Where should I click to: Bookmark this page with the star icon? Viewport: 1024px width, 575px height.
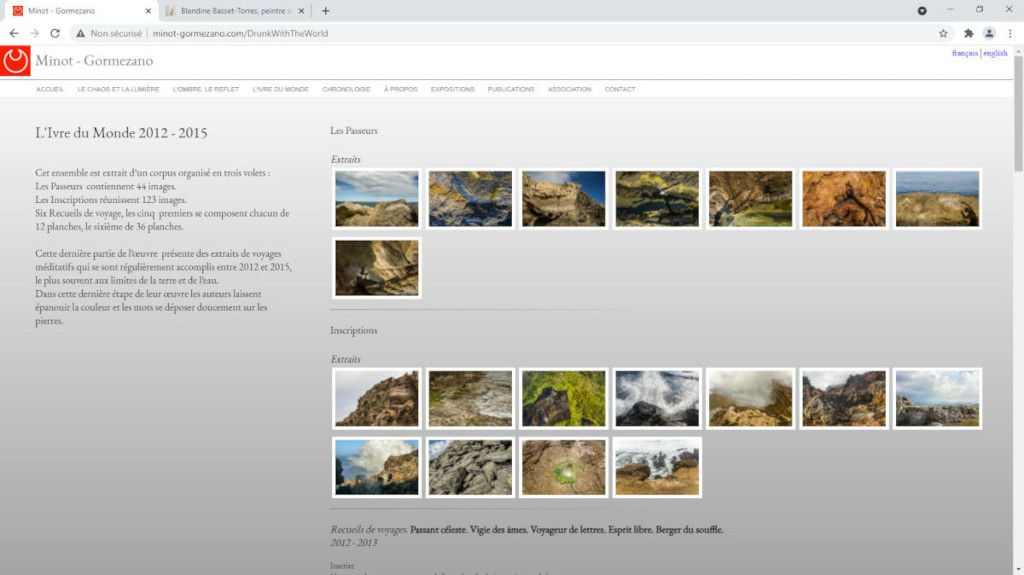tap(943, 33)
